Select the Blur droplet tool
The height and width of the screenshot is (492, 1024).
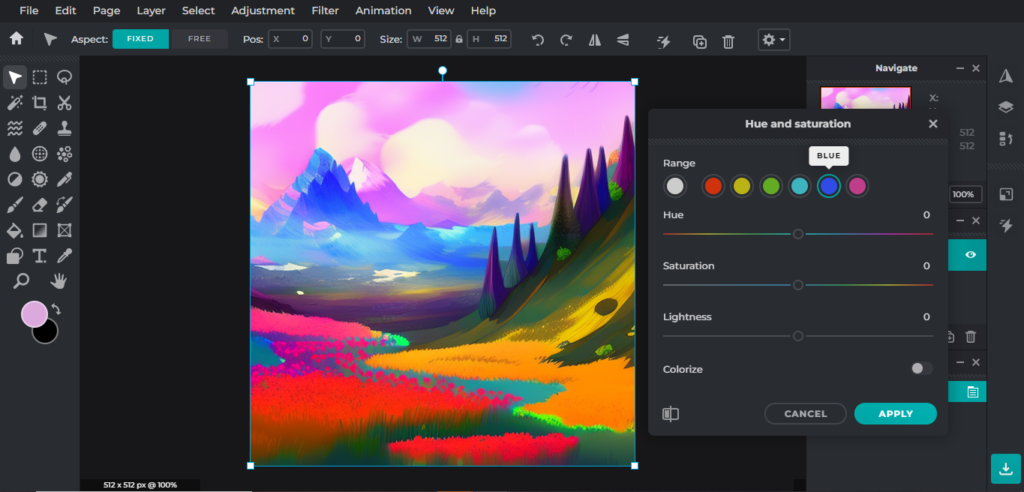click(15, 154)
